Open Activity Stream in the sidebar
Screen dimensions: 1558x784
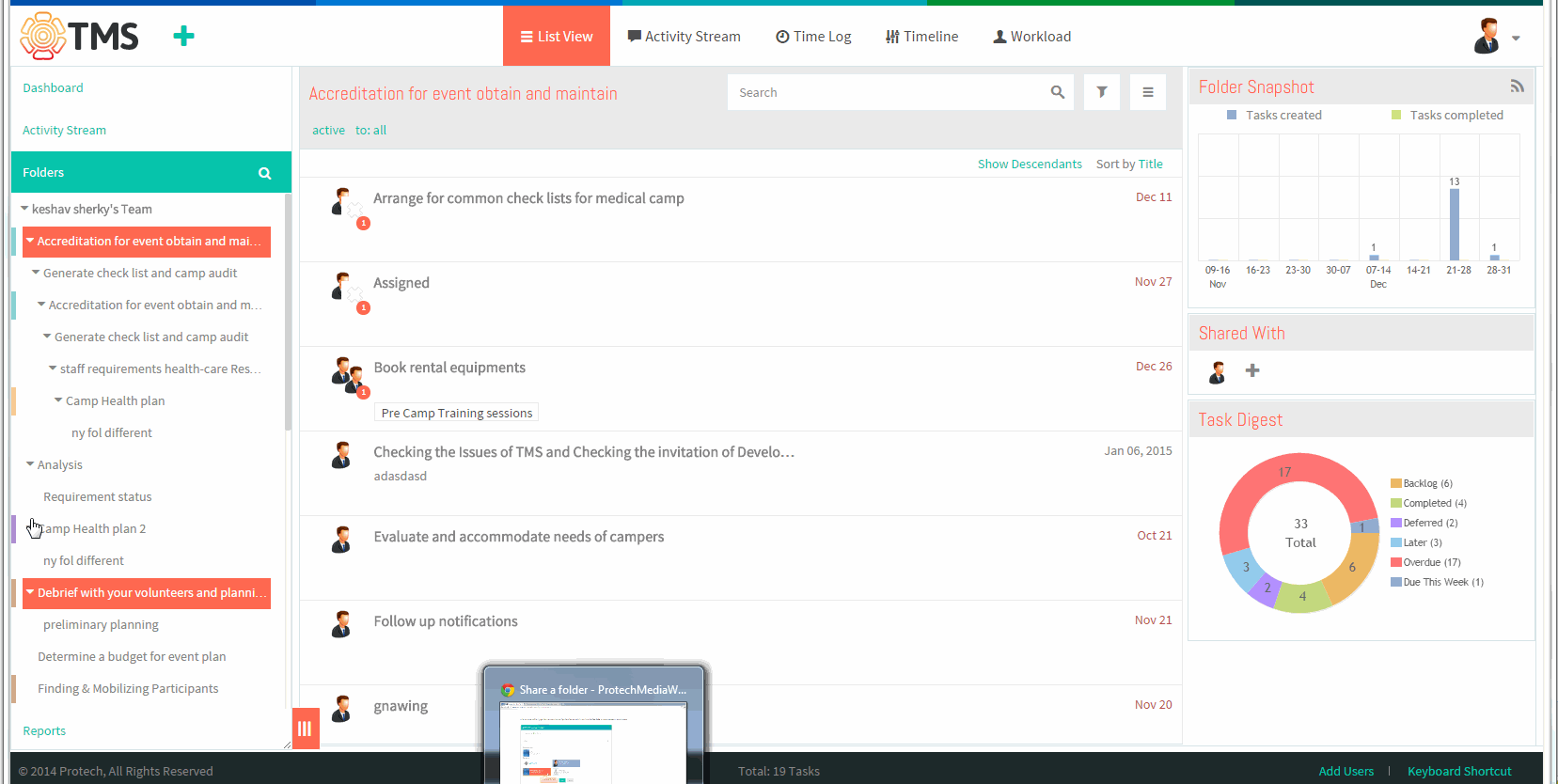(x=64, y=130)
